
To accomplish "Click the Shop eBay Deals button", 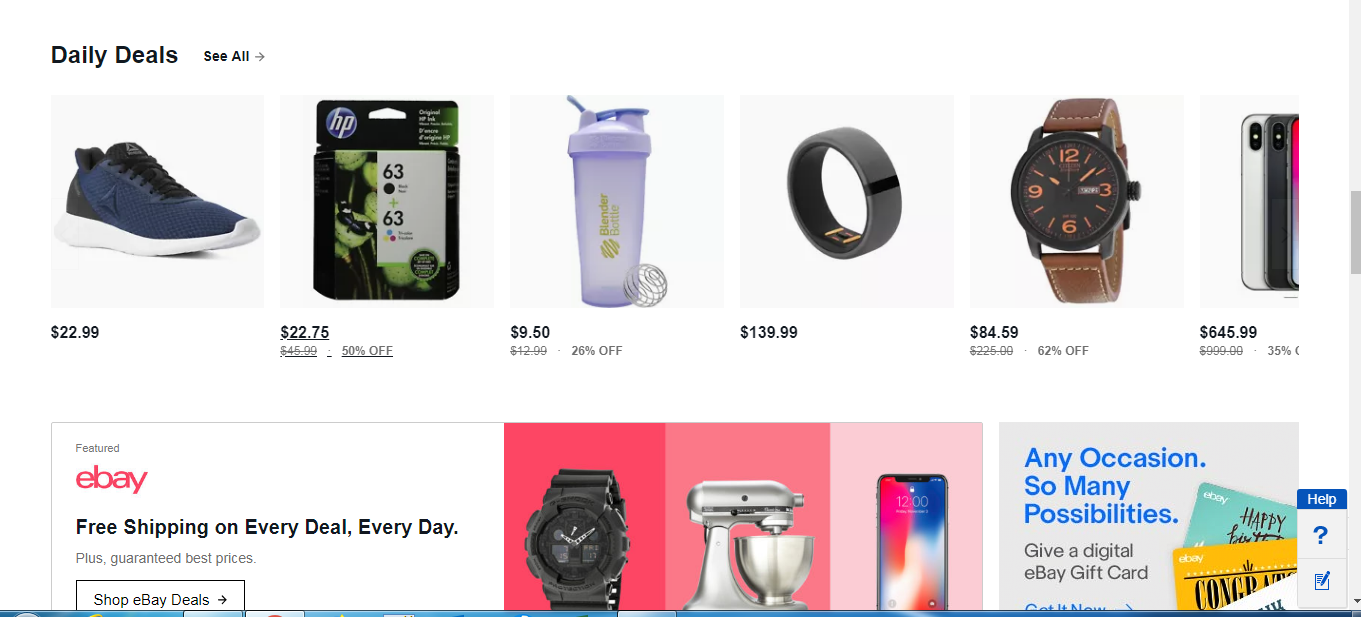I will pos(160,599).
